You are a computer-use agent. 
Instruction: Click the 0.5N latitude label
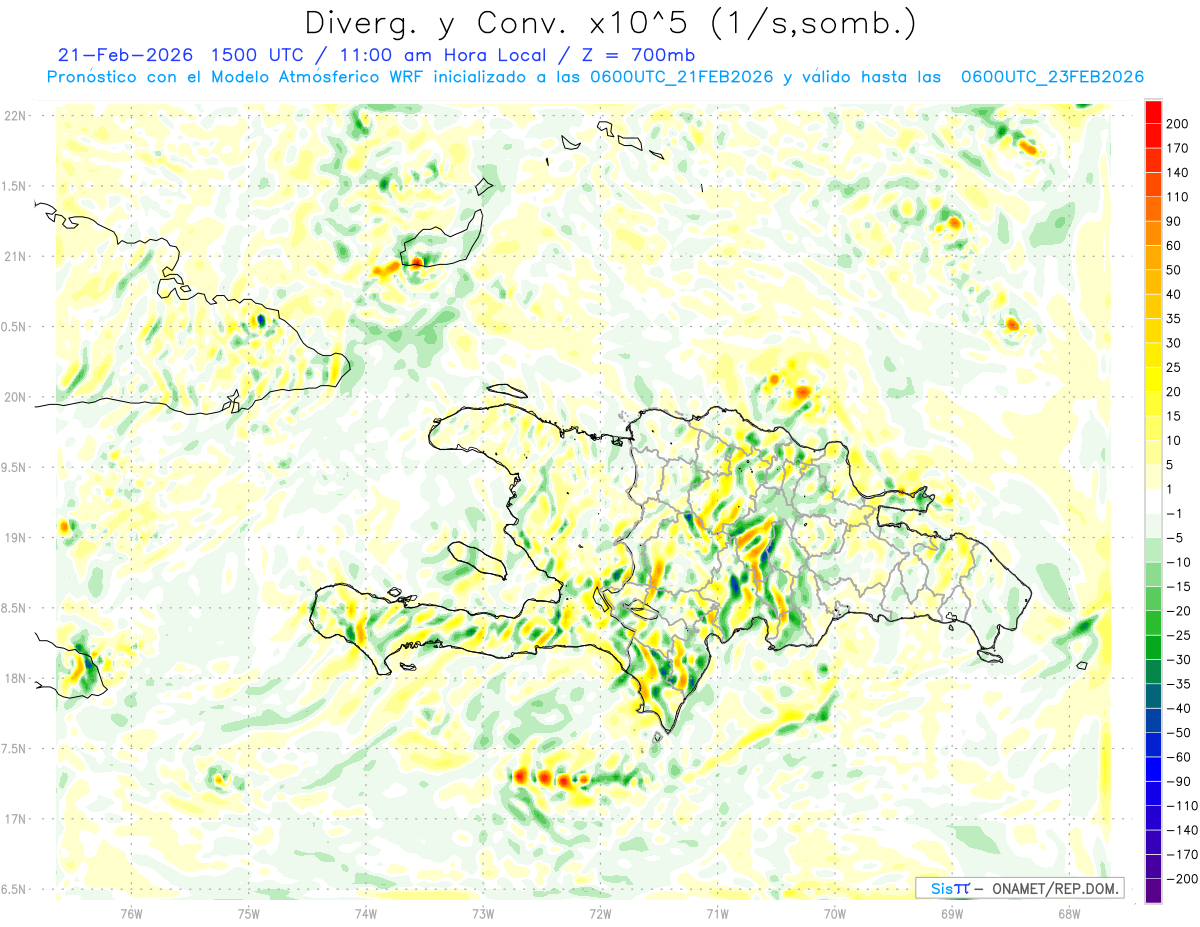click(x=15, y=327)
